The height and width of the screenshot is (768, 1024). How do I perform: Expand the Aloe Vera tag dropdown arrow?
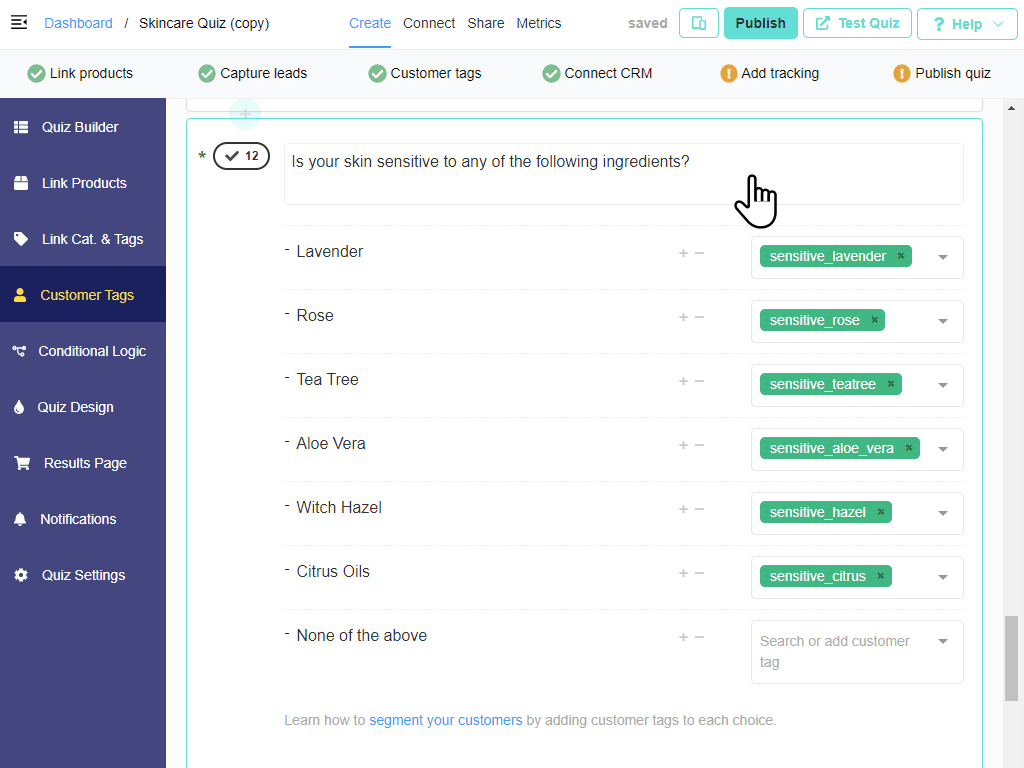point(943,449)
